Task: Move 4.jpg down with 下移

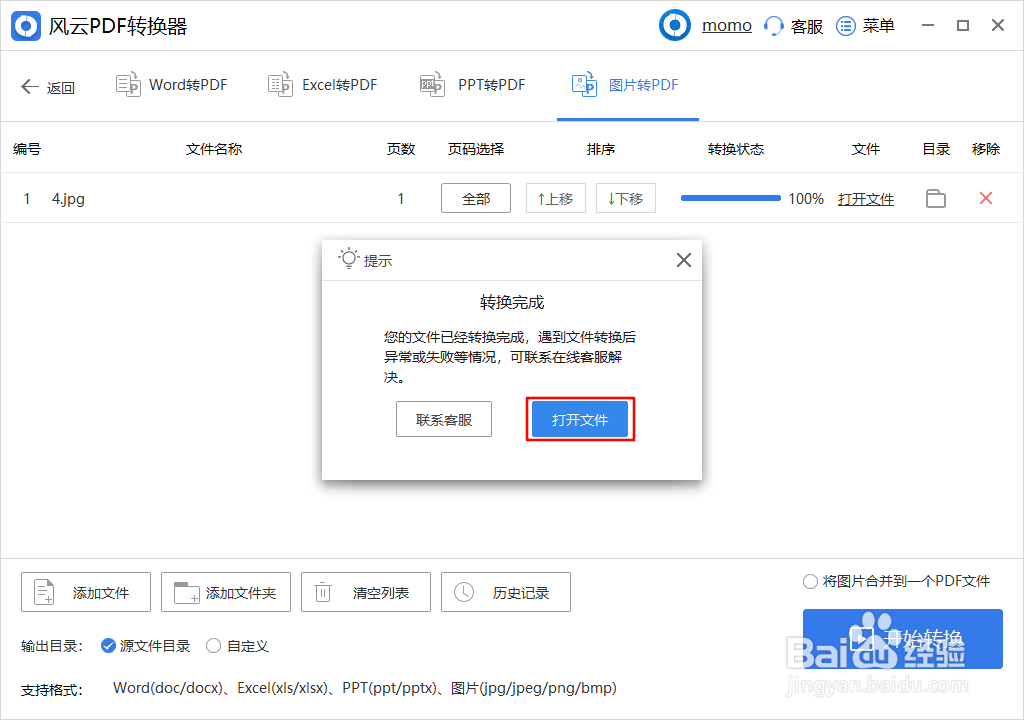Action: tap(625, 198)
